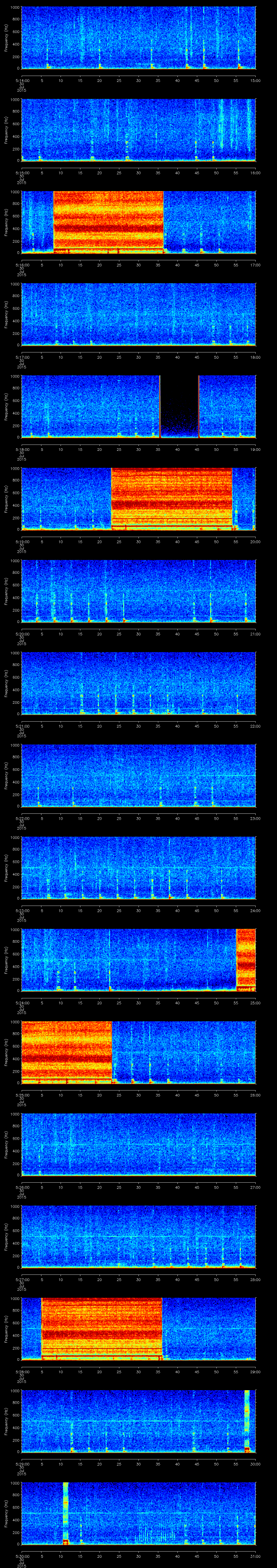This screenshot has height=1568, width=277.
Task: Click the red broadband noise block in the 5:19:00 panel
Action: 172,499
